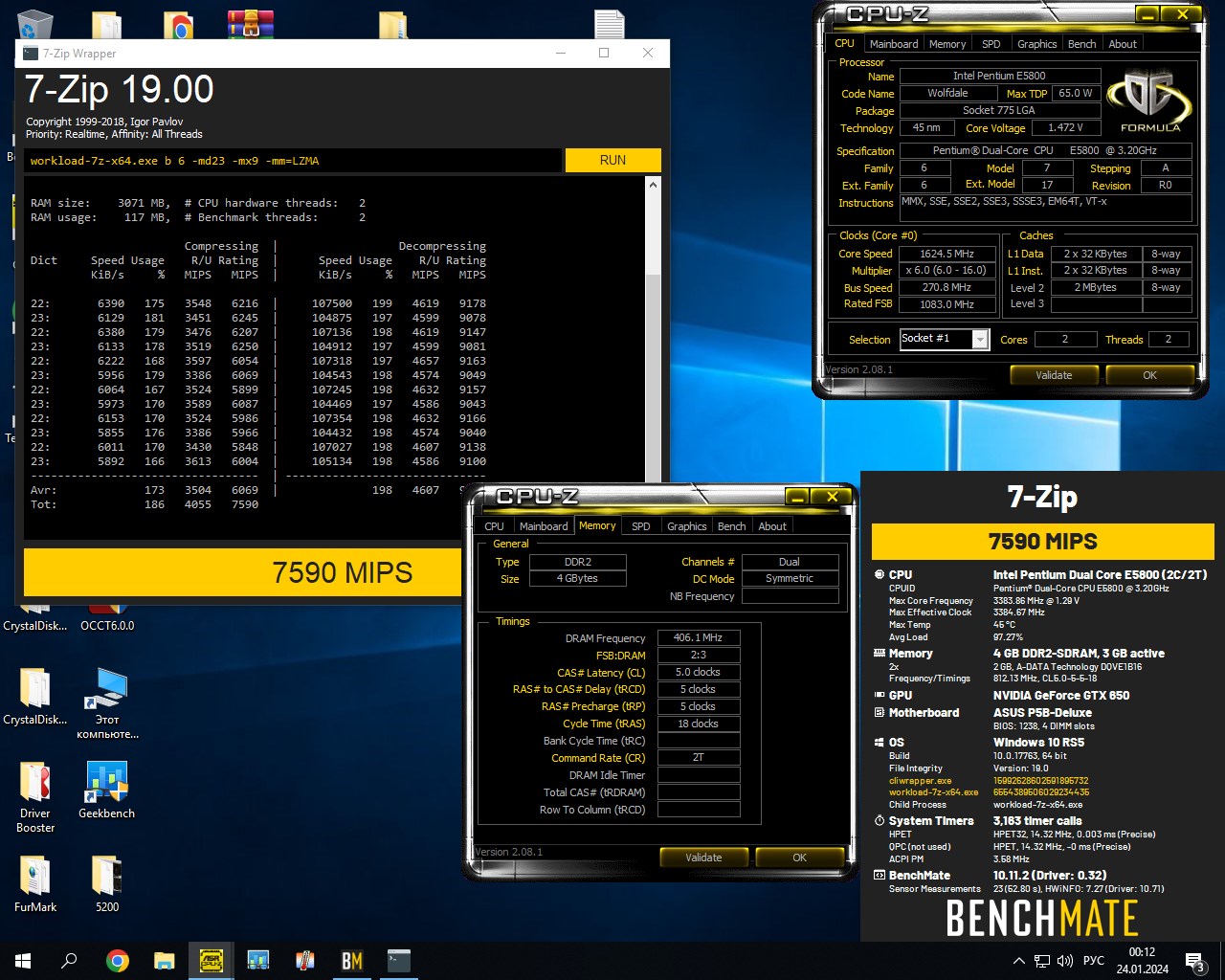1225x980 pixels.
Task: Open the About tab in the top CPU-Z window
Action: pyautogui.click(x=1123, y=44)
